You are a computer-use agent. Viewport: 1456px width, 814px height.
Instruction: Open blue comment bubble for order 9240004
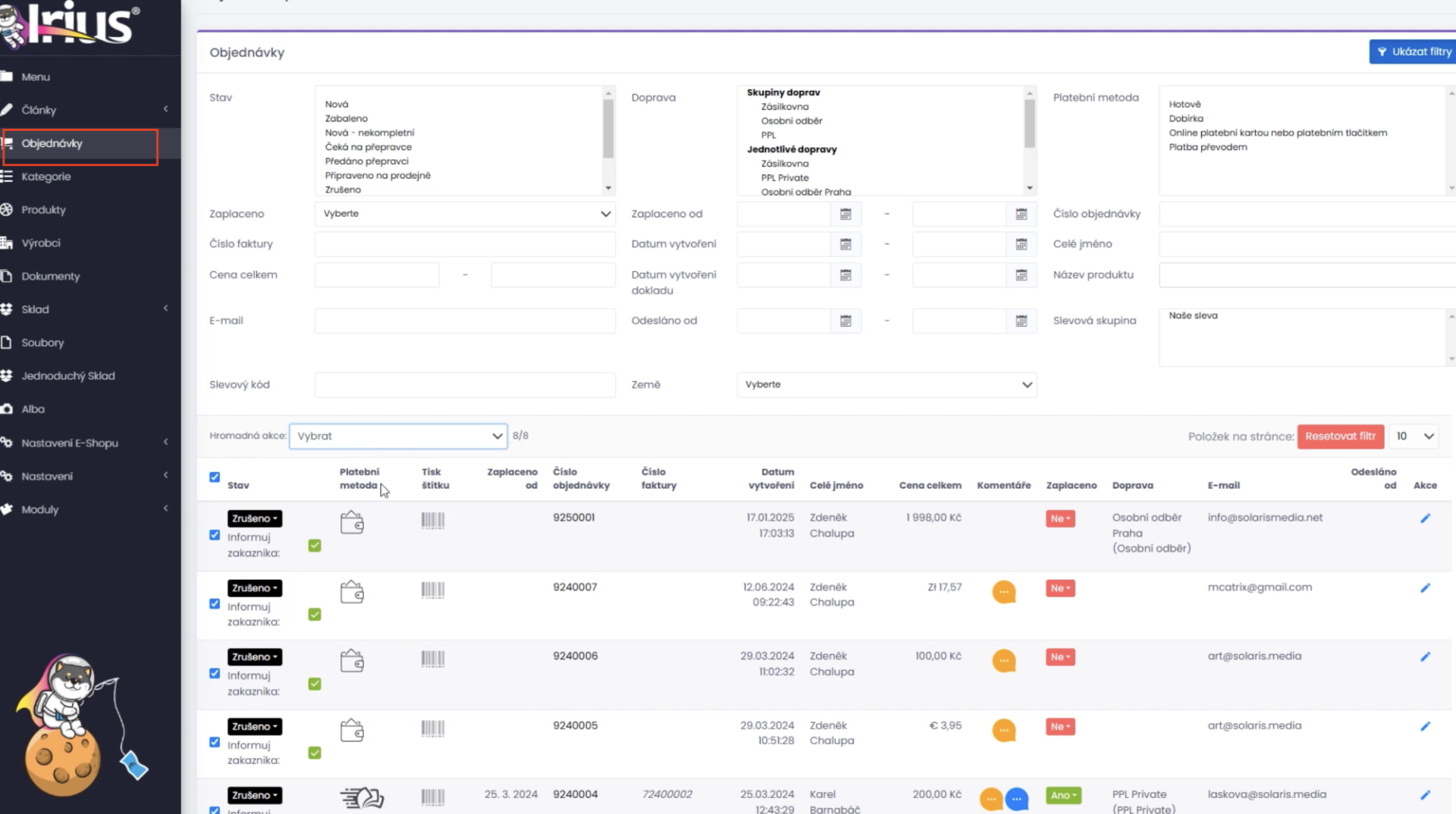[1016, 799]
